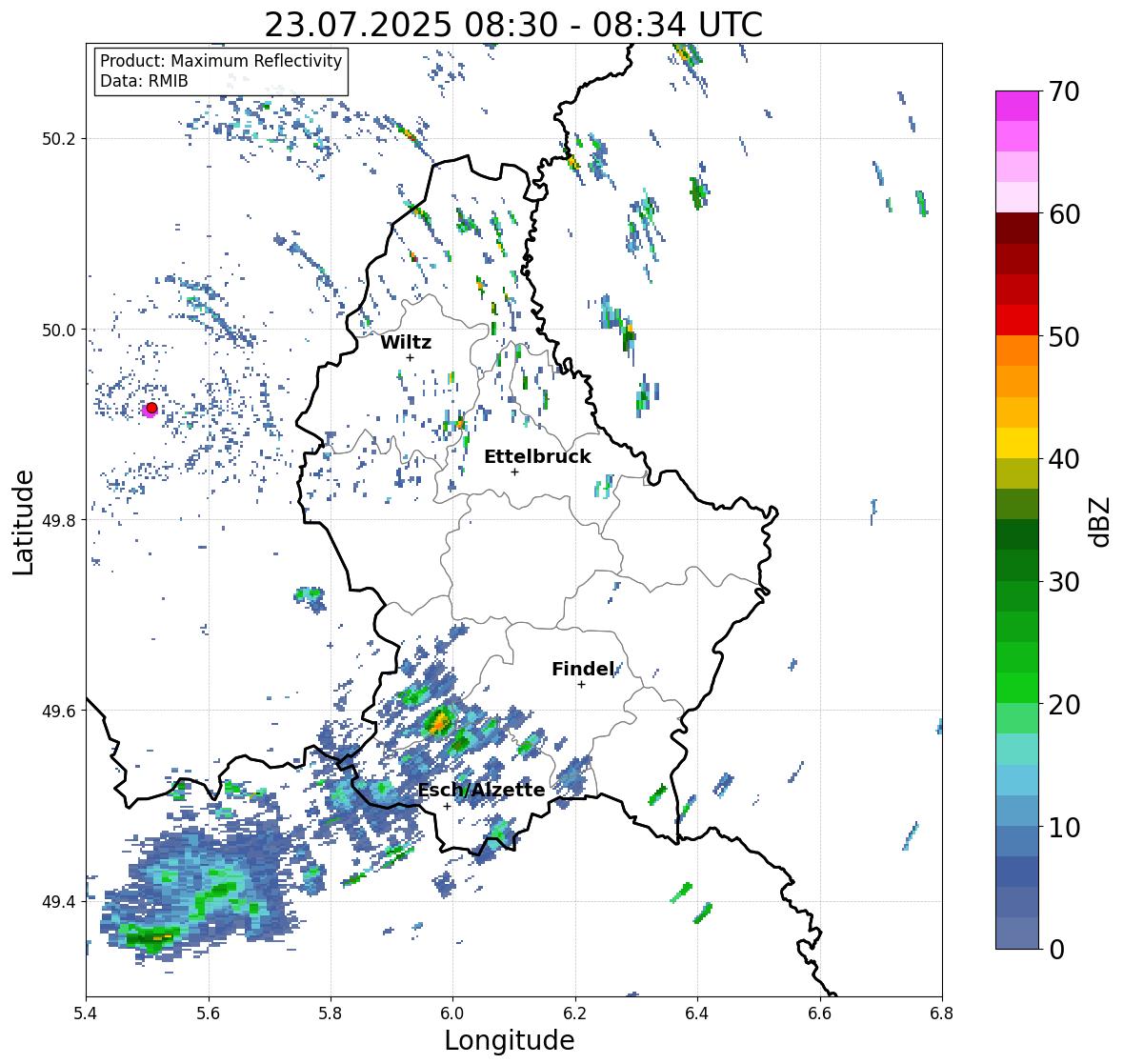Click the longitude tick label 6.6
This screenshot has width=1123, height=1064.
pyautogui.click(x=820, y=1013)
